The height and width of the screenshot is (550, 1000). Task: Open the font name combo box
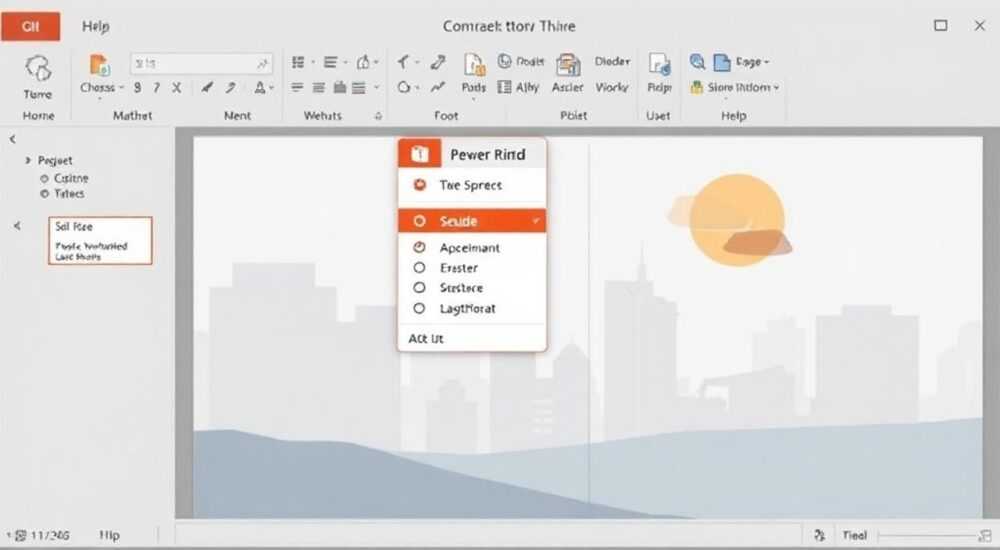(202, 64)
